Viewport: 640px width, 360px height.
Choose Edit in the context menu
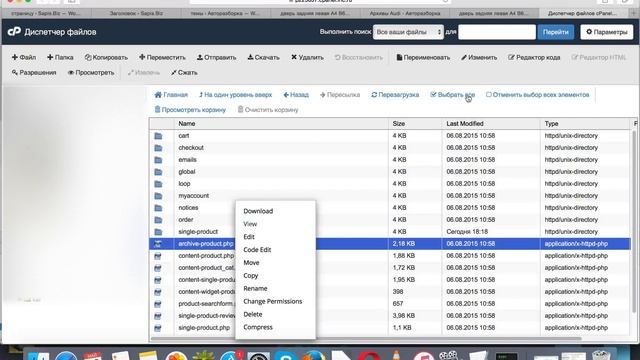(249, 237)
